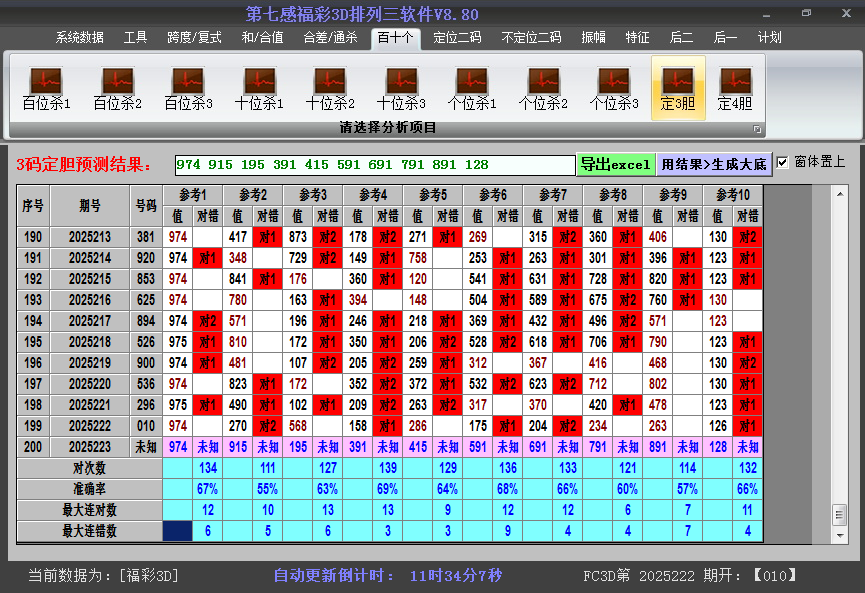
Task: Open the 个位杀1 analysis icon
Action: pyautogui.click(x=472, y=88)
